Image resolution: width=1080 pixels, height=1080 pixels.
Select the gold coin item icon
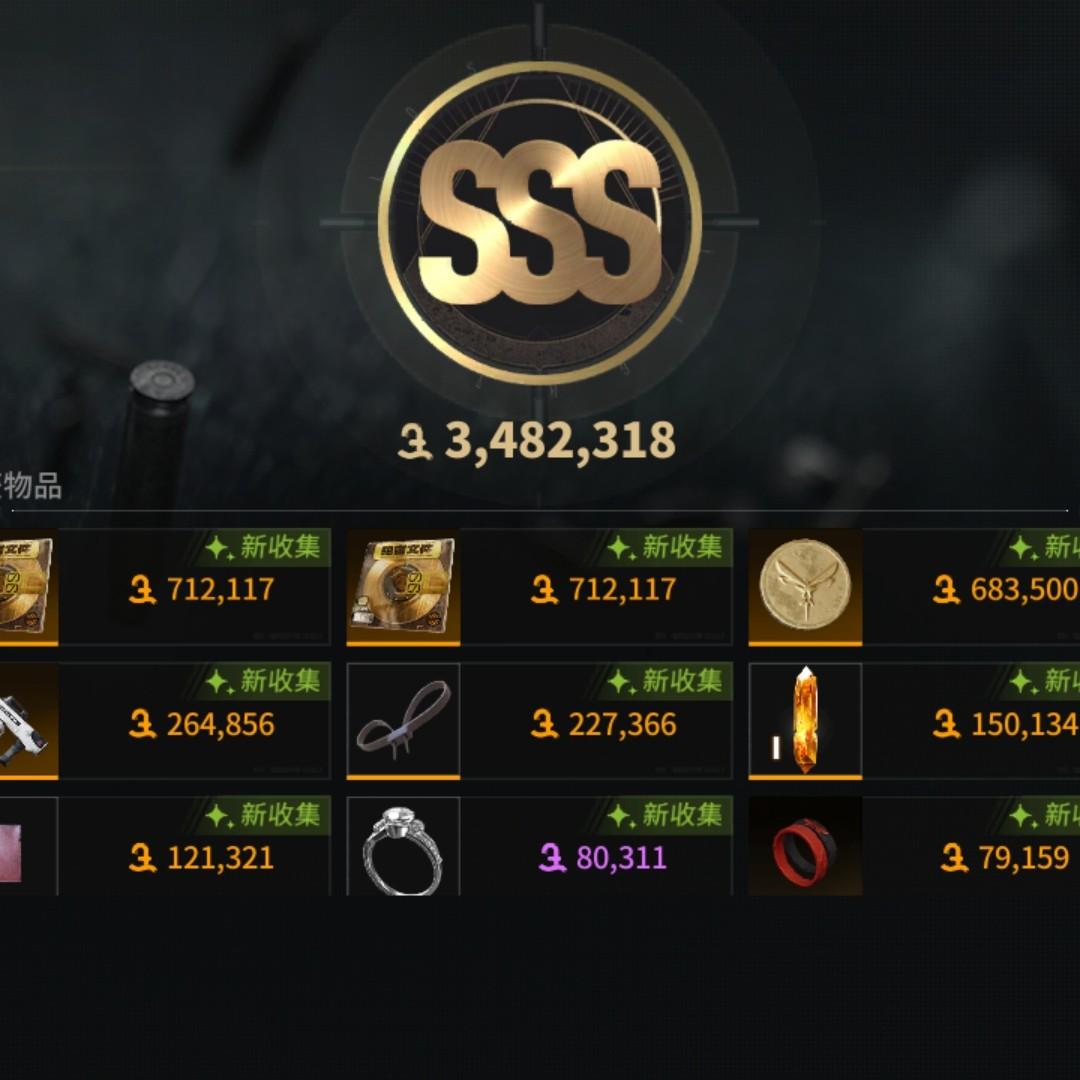tap(805, 586)
